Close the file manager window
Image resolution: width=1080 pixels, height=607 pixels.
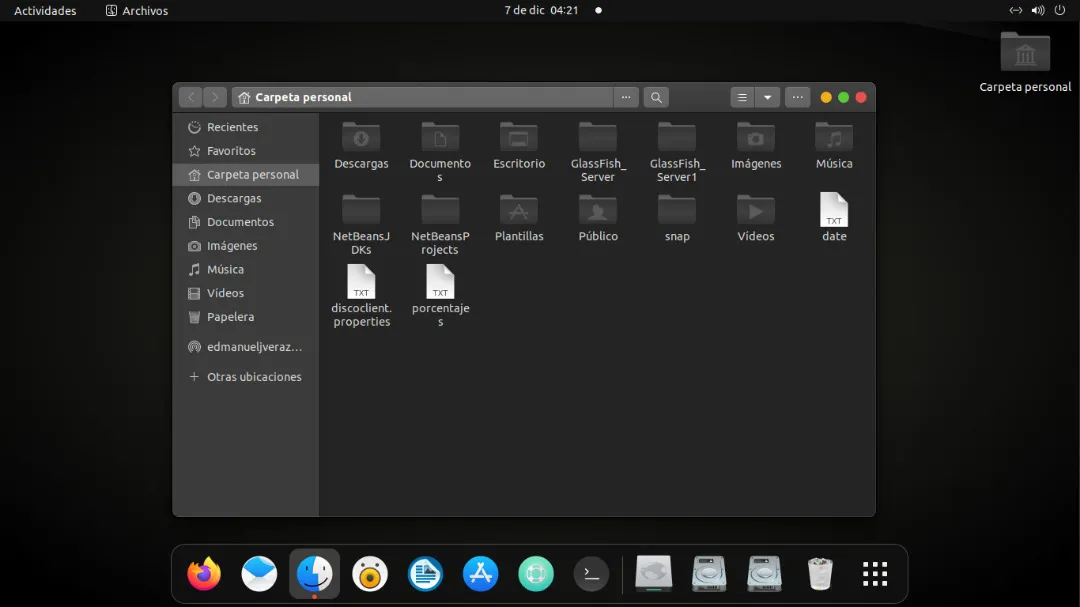pos(861,97)
